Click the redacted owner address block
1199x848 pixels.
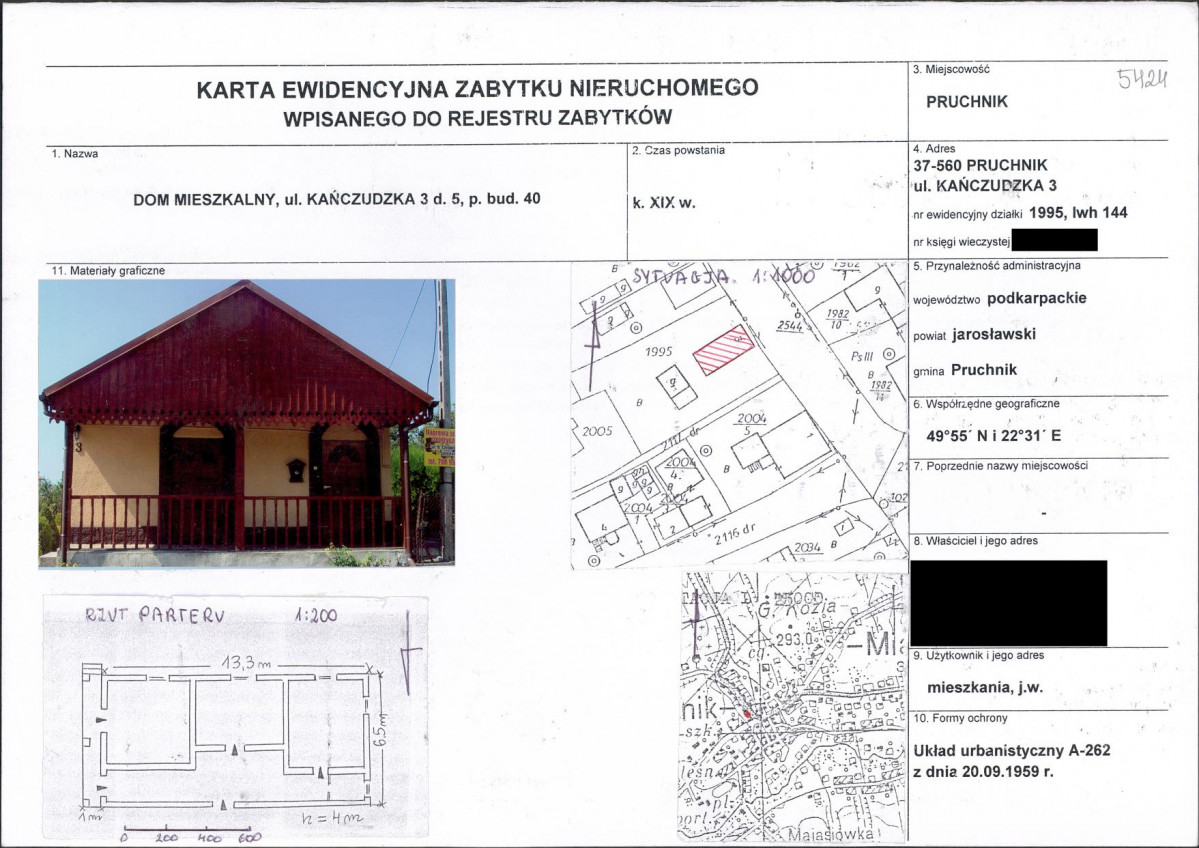pyautogui.click(x=1009, y=603)
